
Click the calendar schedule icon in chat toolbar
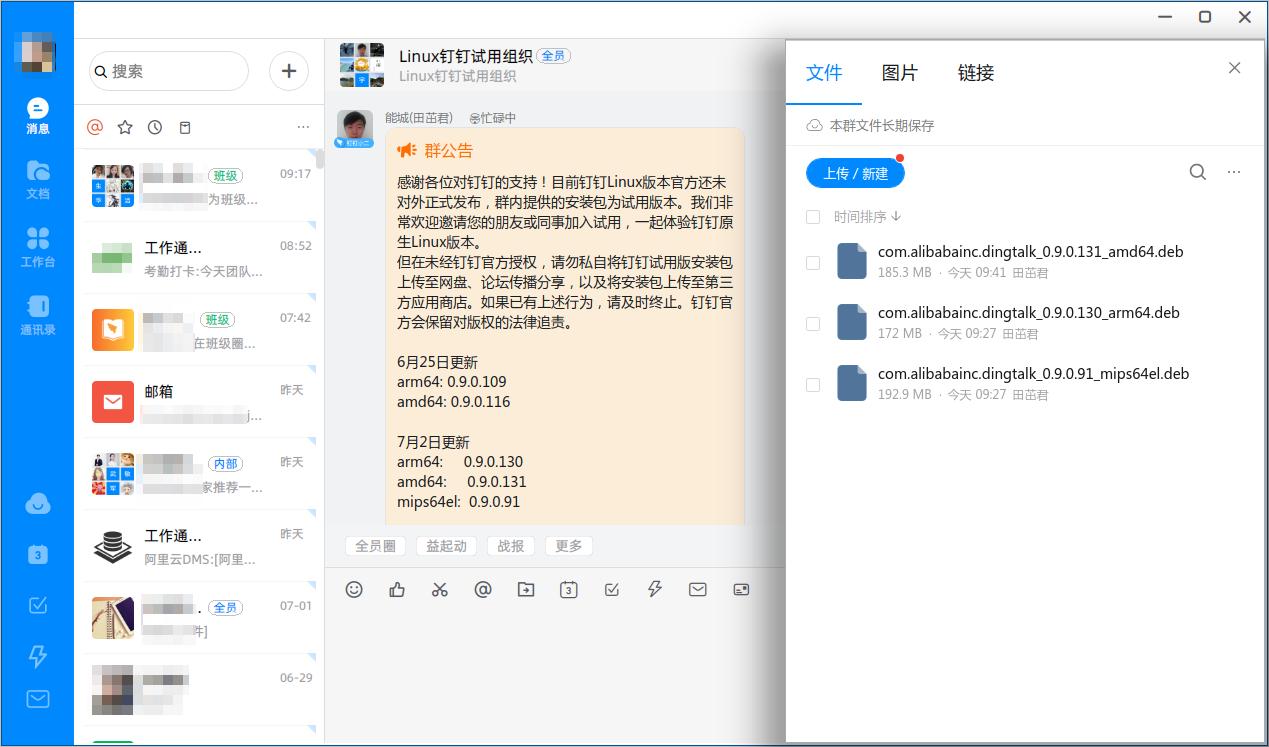[x=569, y=590]
